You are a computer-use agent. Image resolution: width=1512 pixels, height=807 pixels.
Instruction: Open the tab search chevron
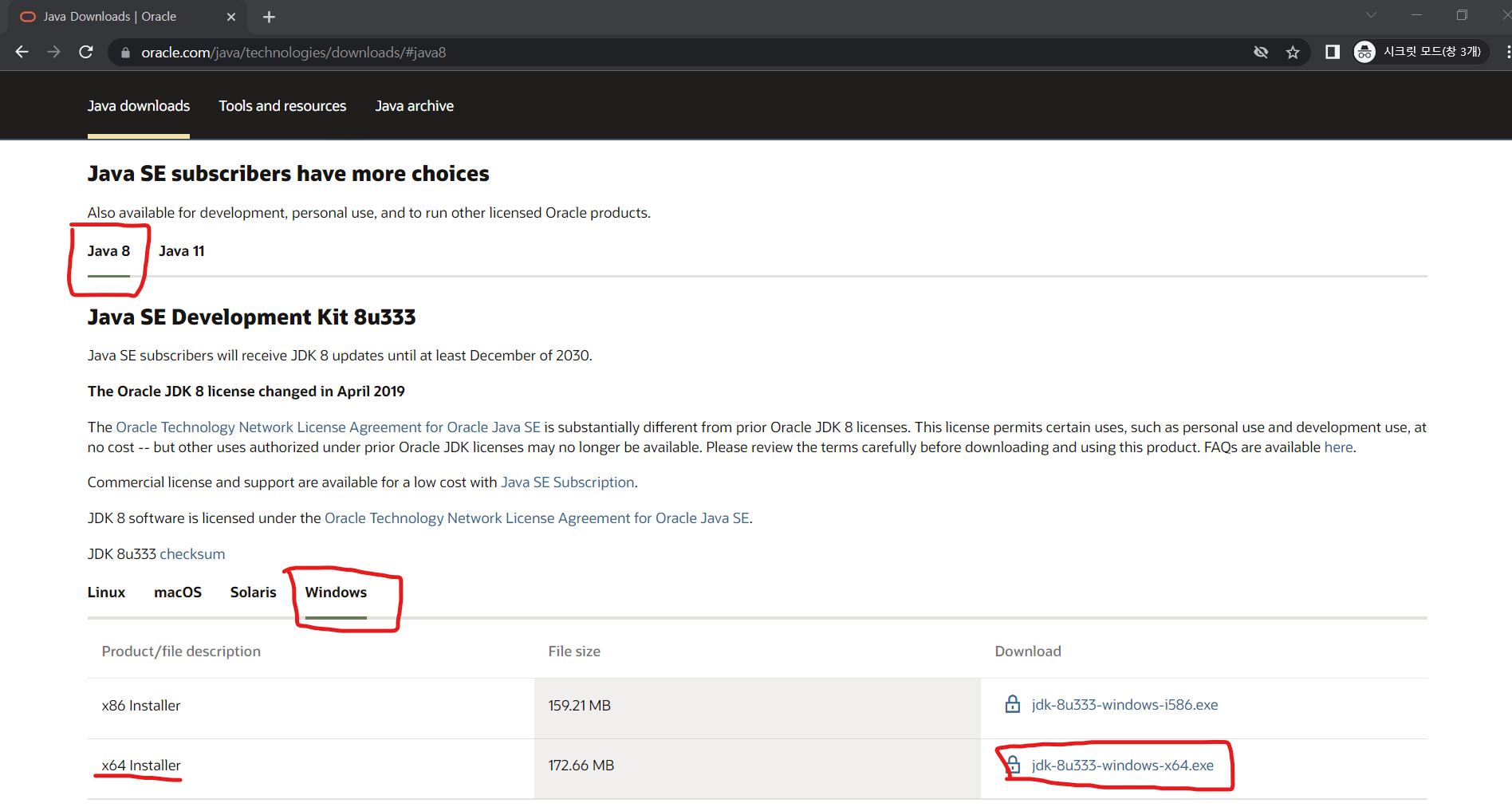pos(1371,15)
